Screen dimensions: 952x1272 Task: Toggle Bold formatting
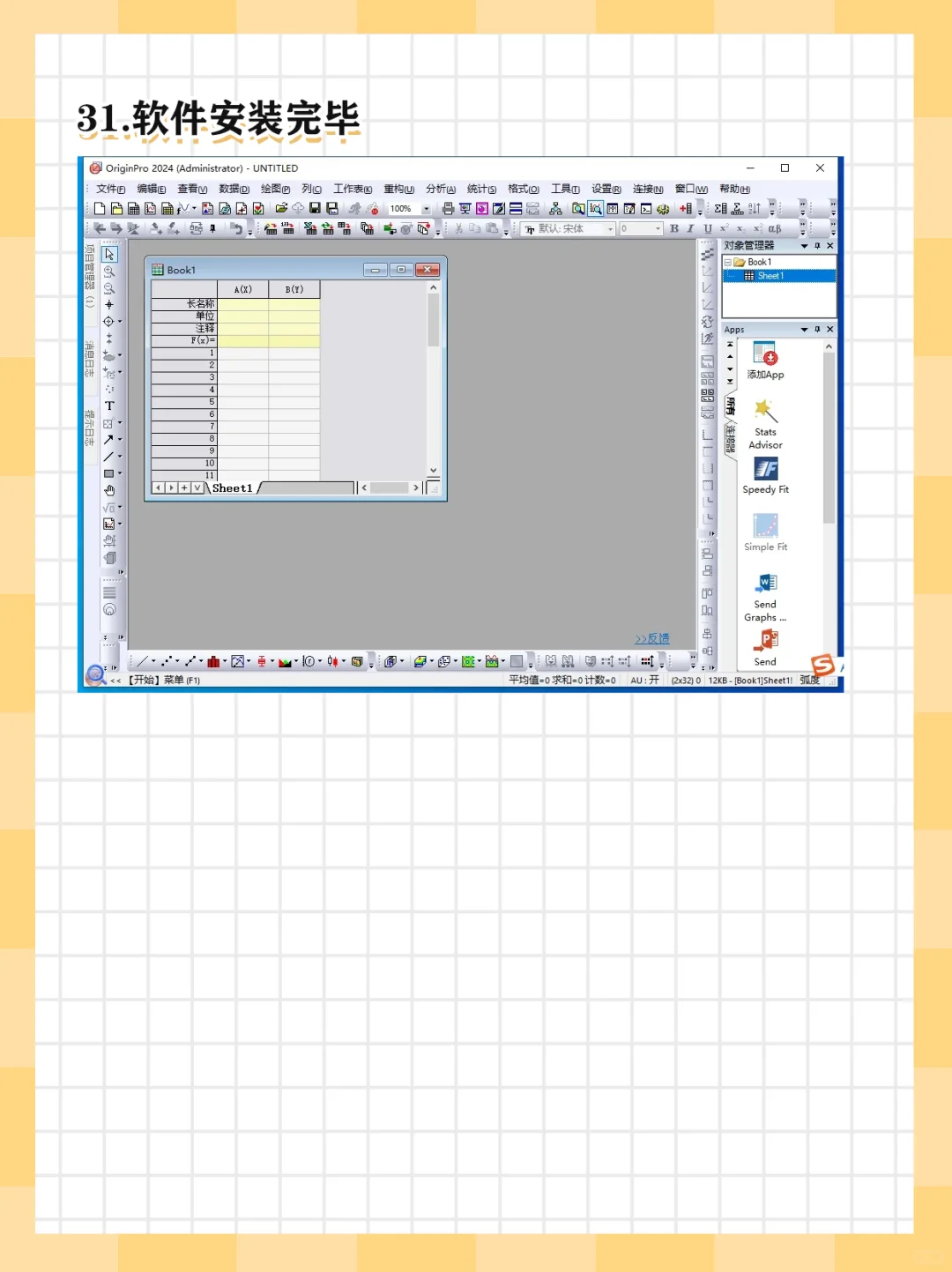[x=674, y=228]
